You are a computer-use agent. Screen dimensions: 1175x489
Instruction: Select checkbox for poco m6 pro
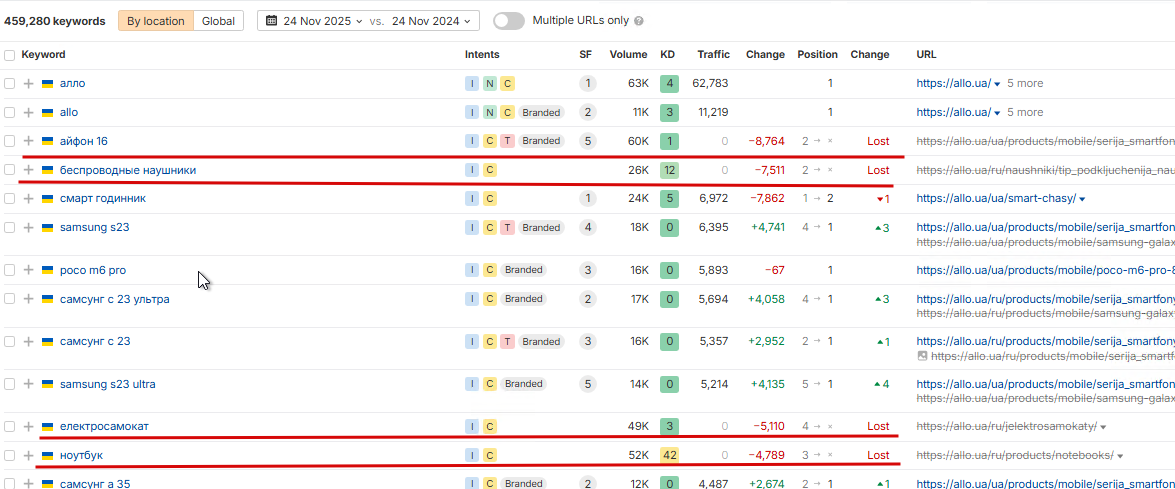point(9,270)
